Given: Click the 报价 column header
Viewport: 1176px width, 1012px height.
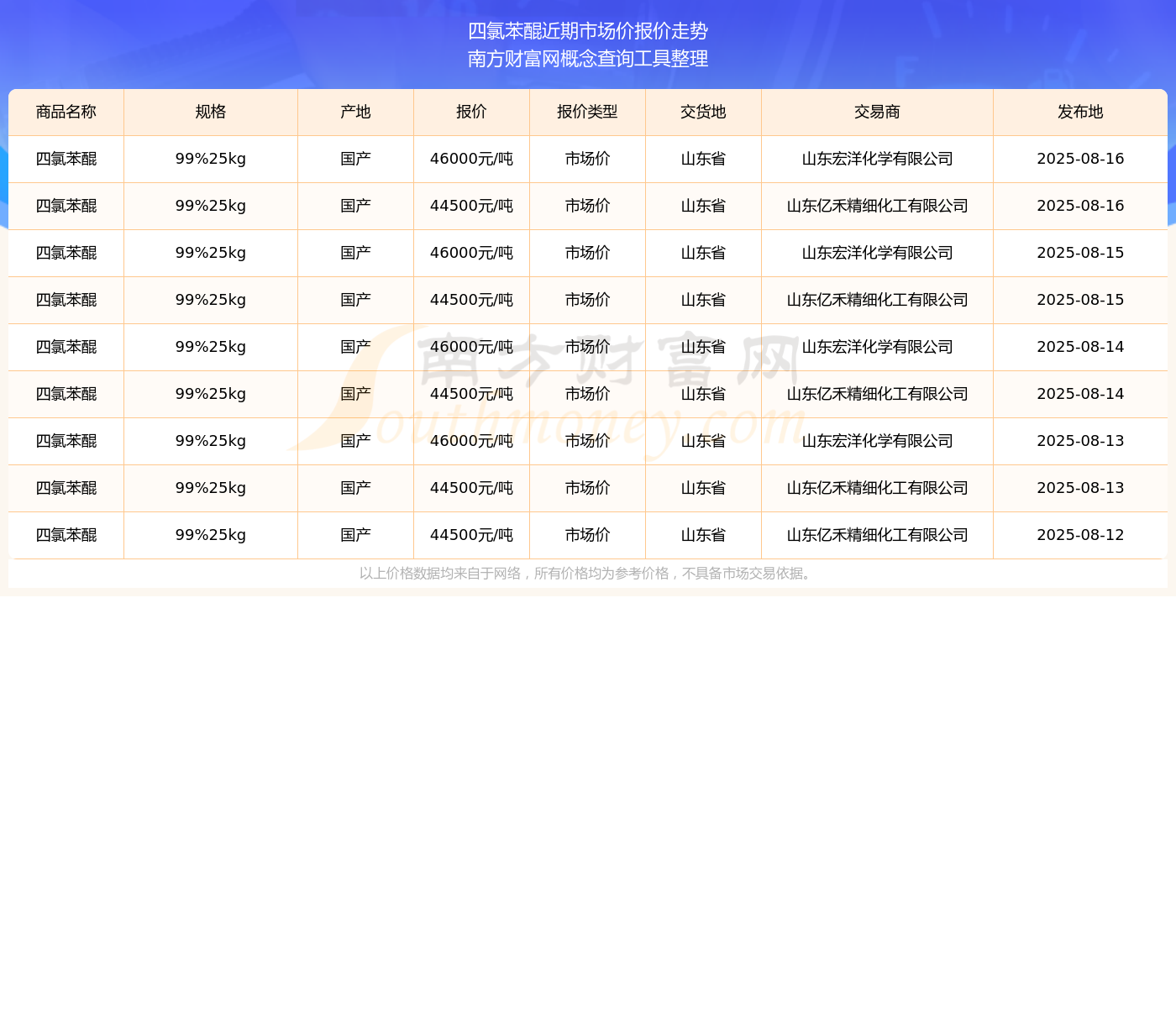Looking at the screenshot, I should pyautogui.click(x=471, y=112).
